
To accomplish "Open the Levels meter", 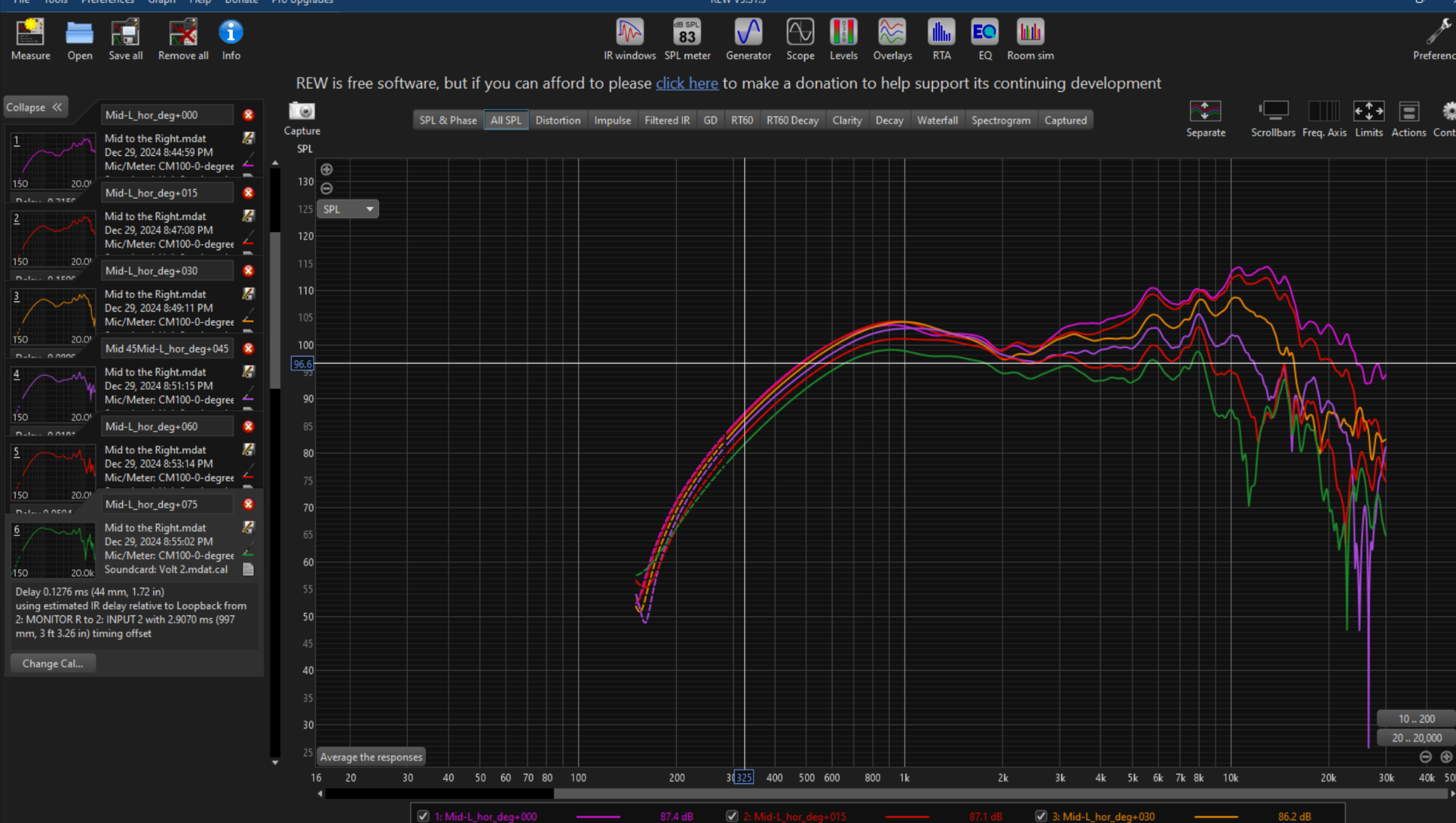I will pyautogui.click(x=844, y=39).
